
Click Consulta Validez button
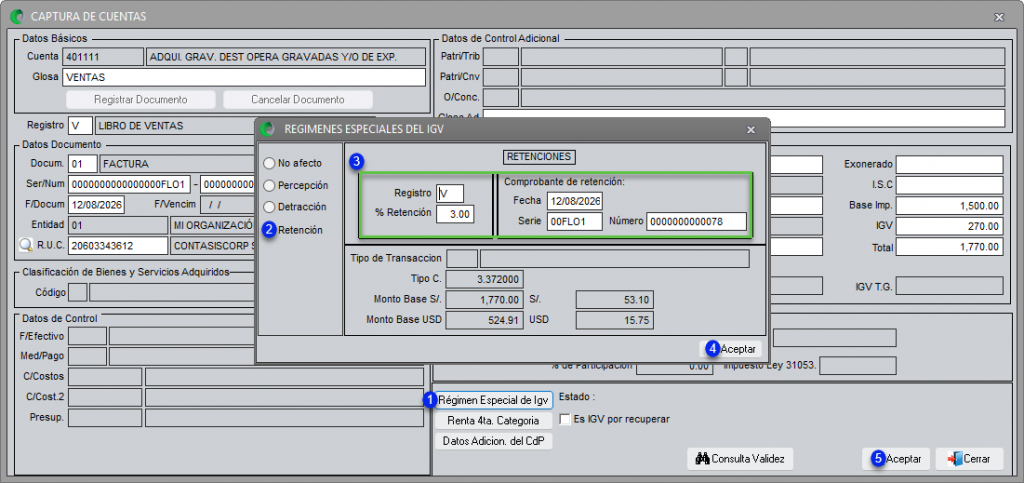click(741, 459)
